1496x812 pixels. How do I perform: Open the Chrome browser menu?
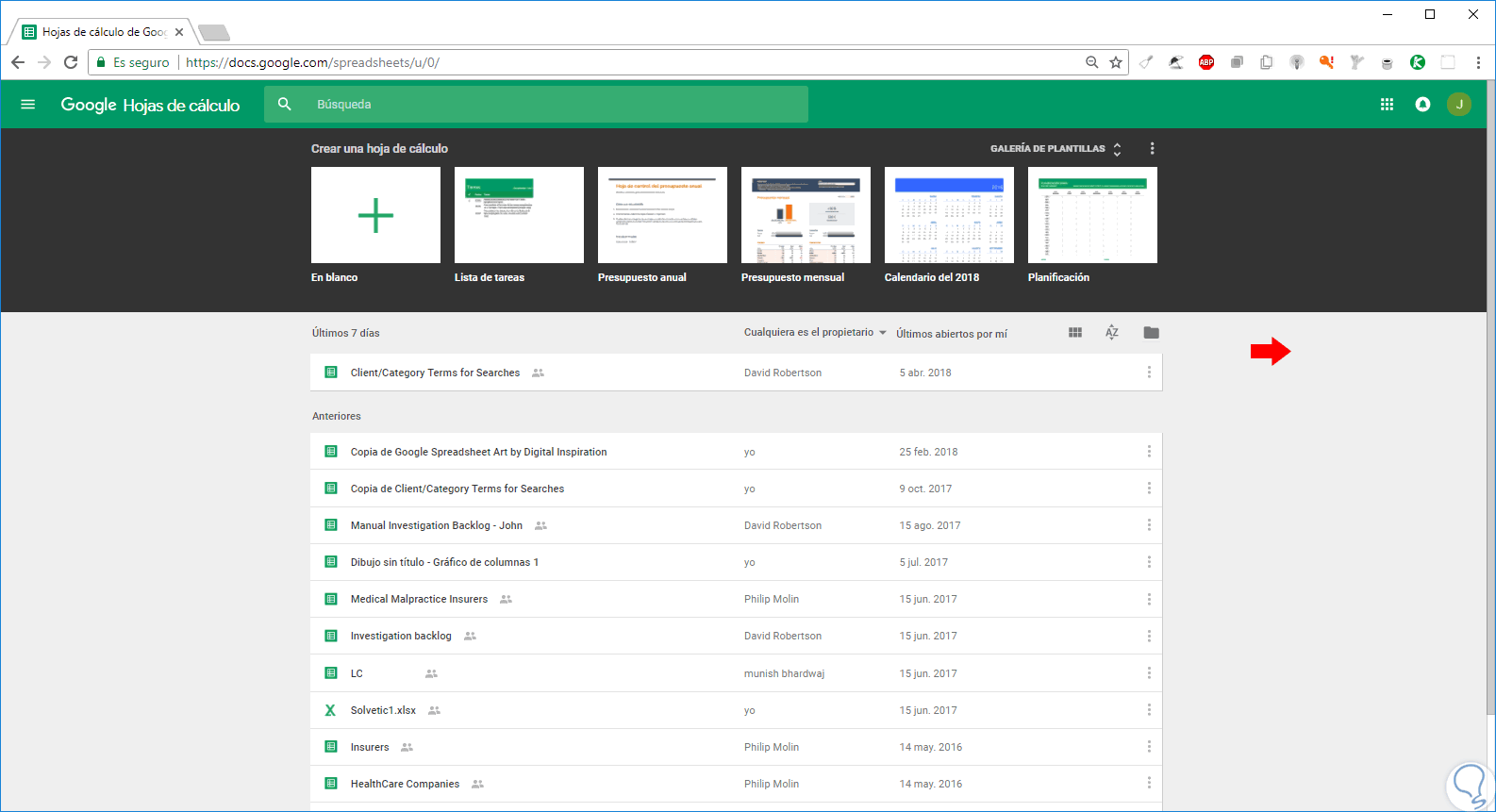coord(1478,62)
